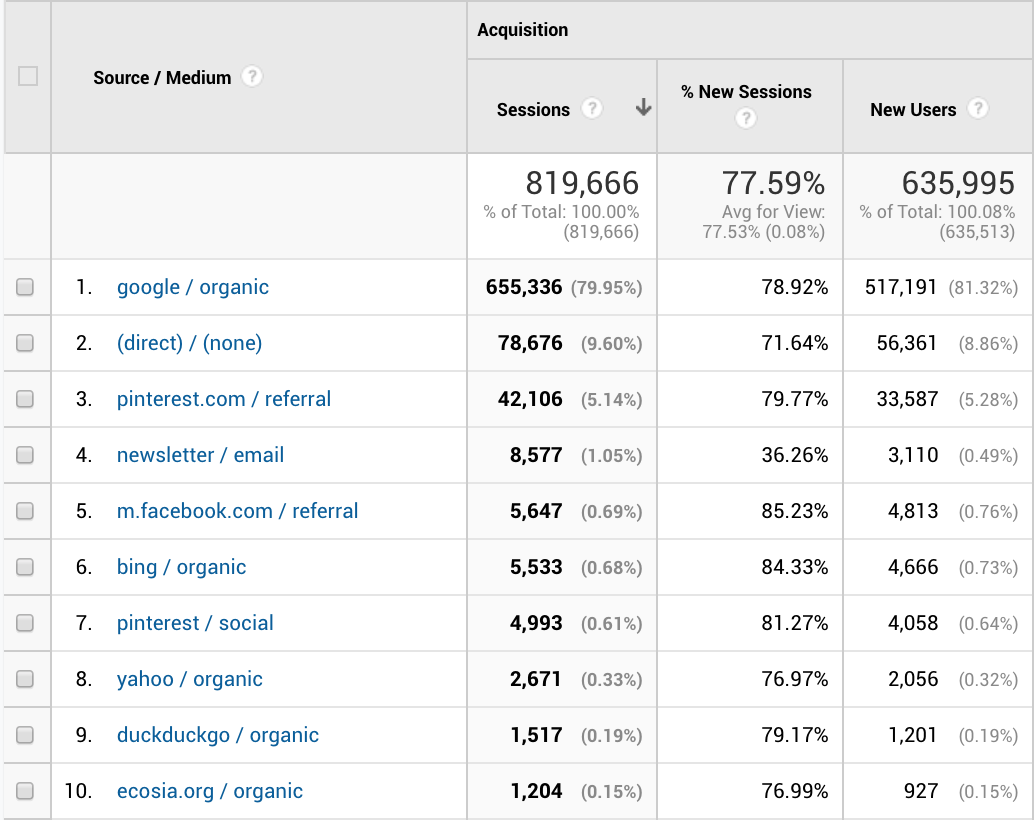The width and height of the screenshot is (1034, 820).
Task: Select sessions value 78,676
Action: pos(530,343)
